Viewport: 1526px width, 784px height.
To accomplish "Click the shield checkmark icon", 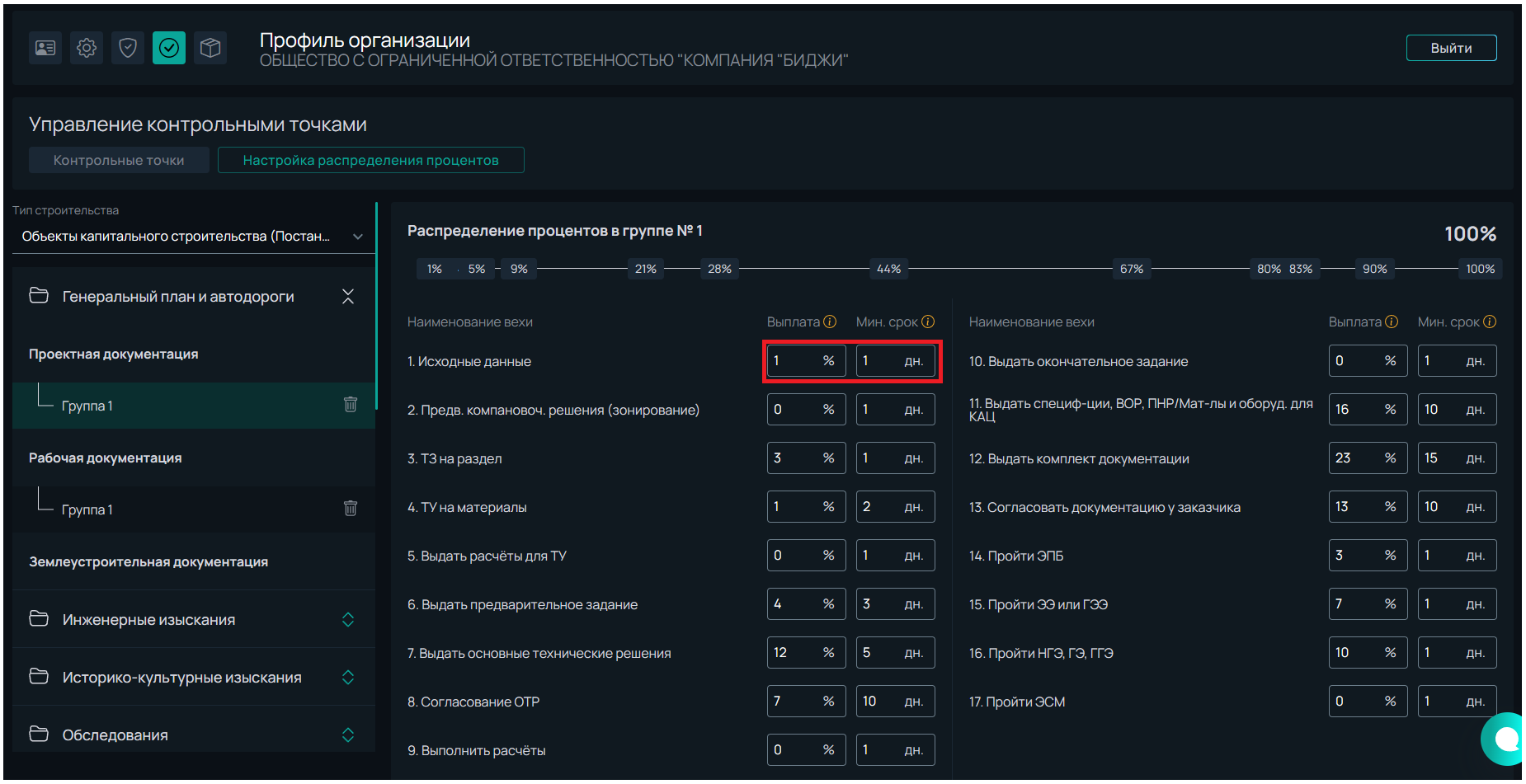I will click(x=128, y=49).
